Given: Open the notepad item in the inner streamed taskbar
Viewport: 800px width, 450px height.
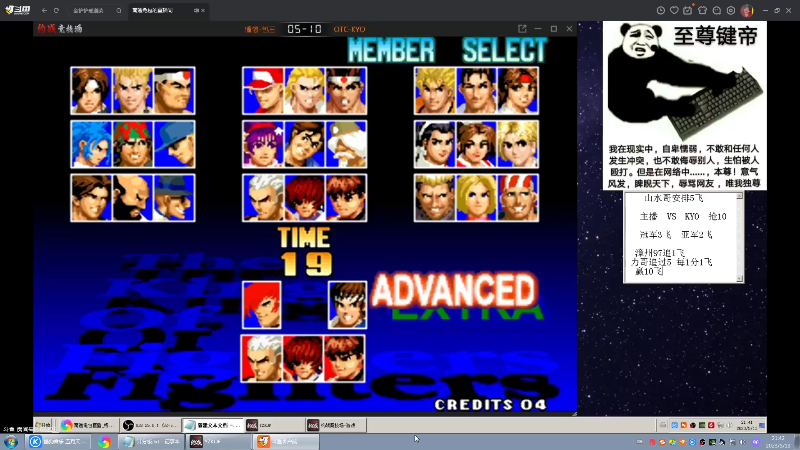Looking at the screenshot, I should point(212,425).
